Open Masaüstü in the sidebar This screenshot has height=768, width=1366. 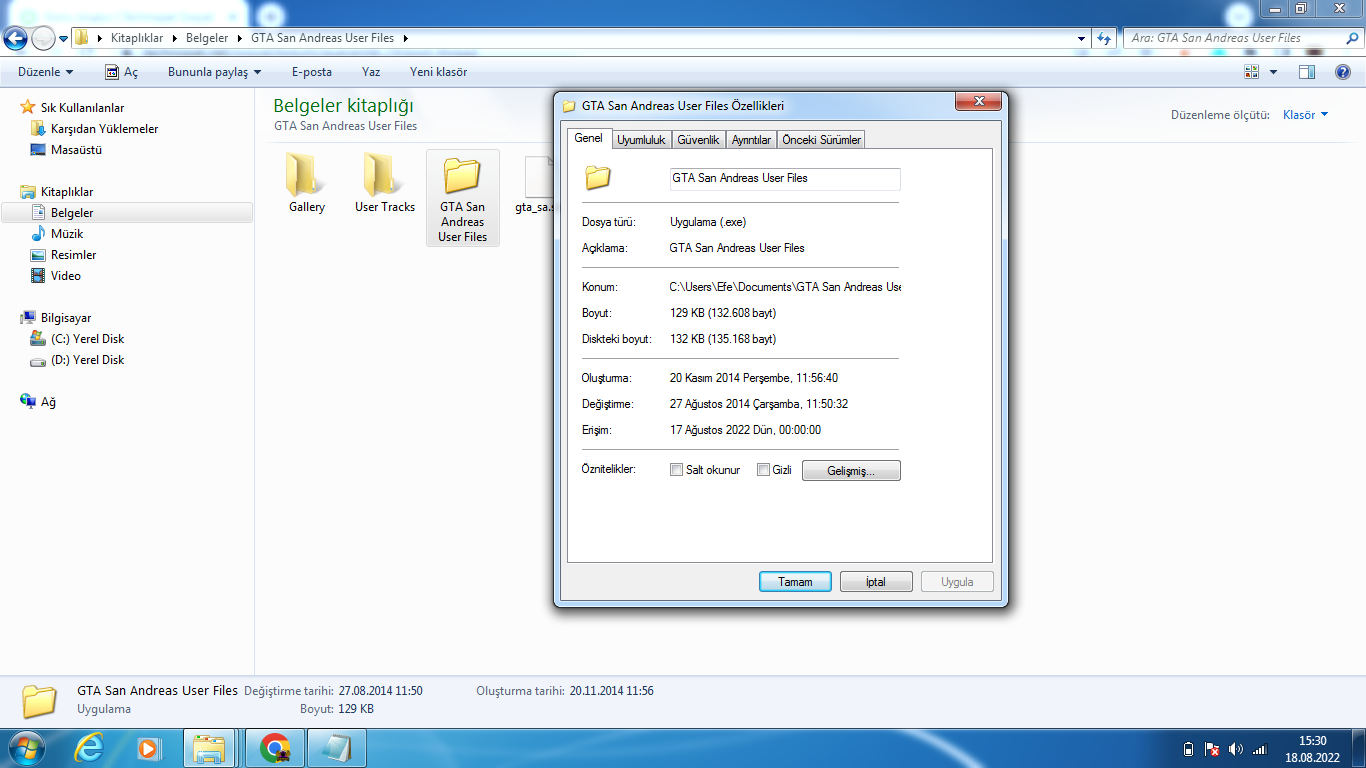pos(76,150)
